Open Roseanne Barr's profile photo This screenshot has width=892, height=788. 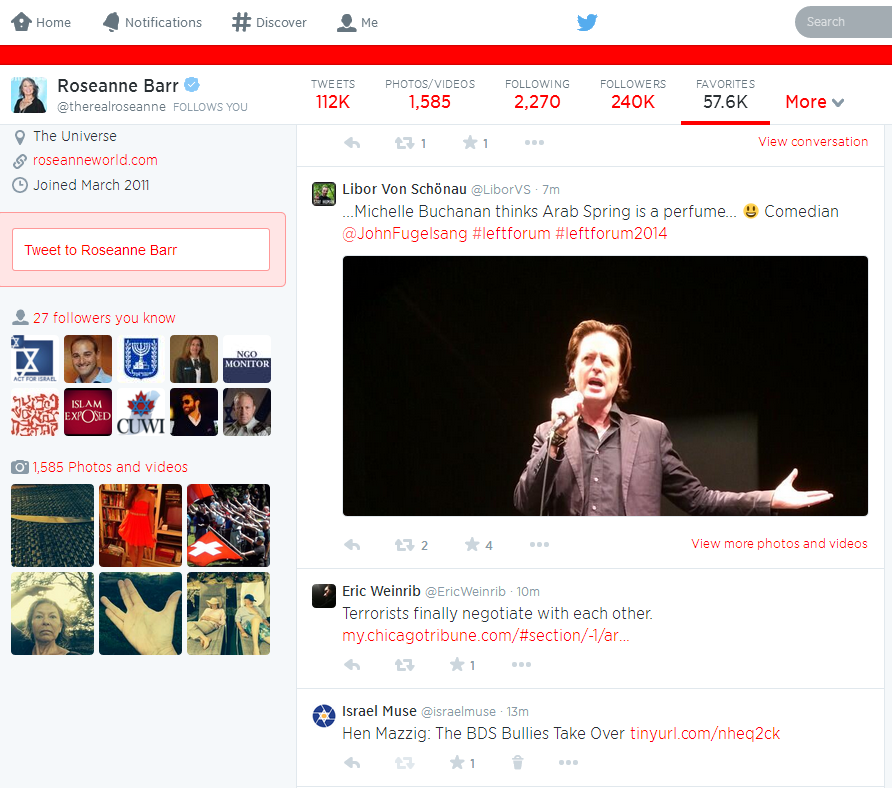click(29, 95)
